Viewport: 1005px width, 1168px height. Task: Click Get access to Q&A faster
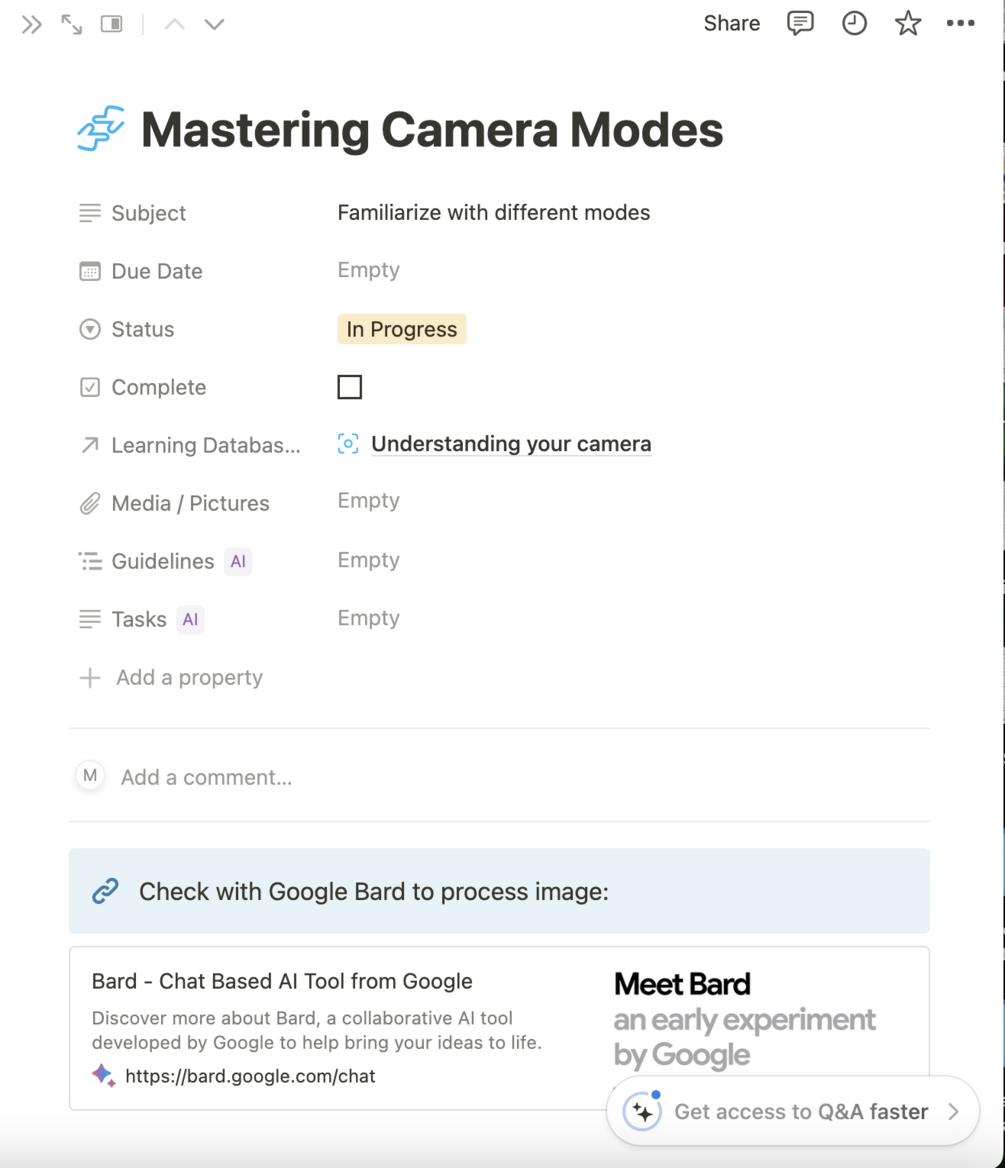(x=800, y=1111)
